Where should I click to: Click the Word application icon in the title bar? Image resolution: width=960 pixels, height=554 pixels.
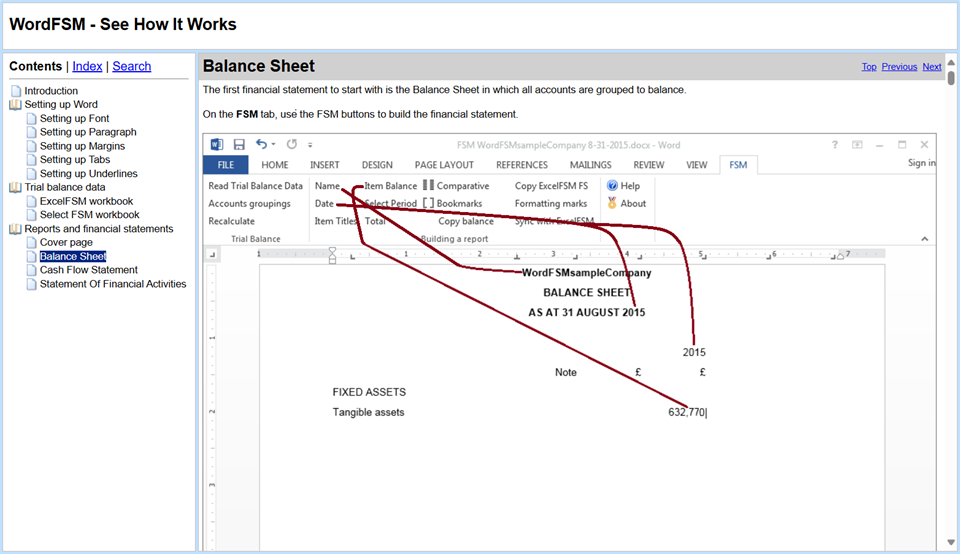pyautogui.click(x=217, y=144)
